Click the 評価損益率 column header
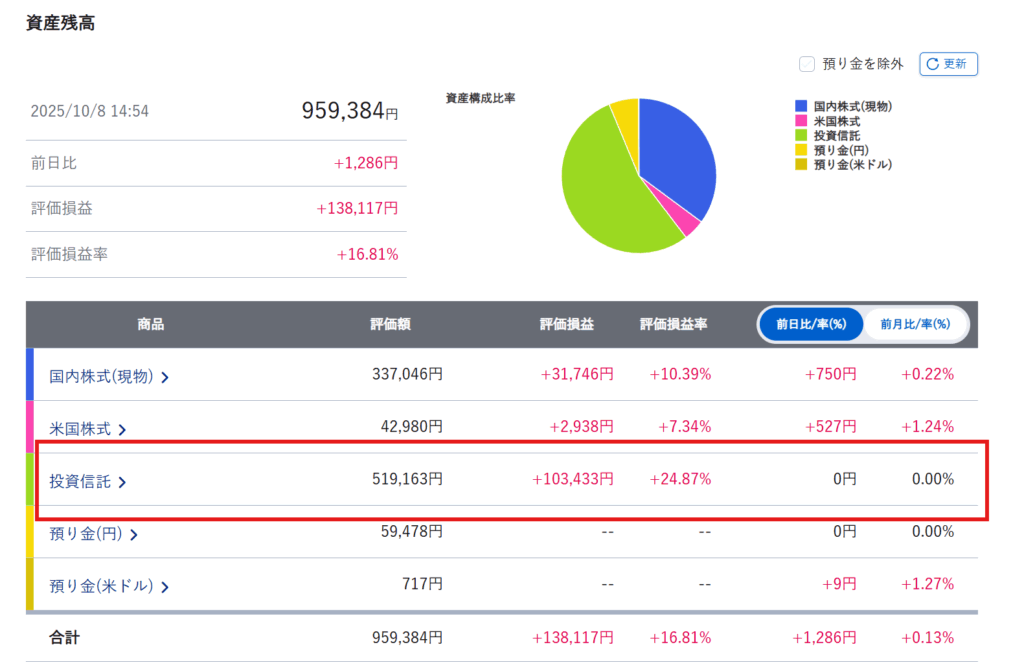The width and height of the screenshot is (1024, 667). point(673,324)
